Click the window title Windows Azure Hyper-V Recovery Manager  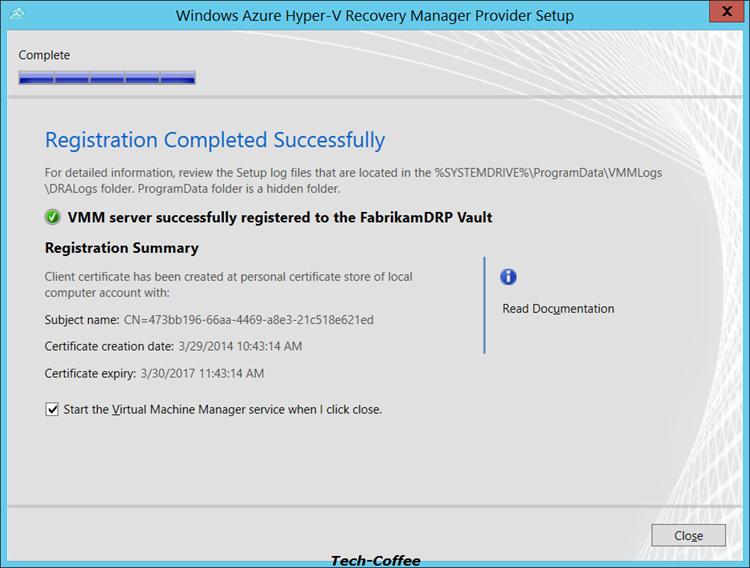(x=375, y=15)
